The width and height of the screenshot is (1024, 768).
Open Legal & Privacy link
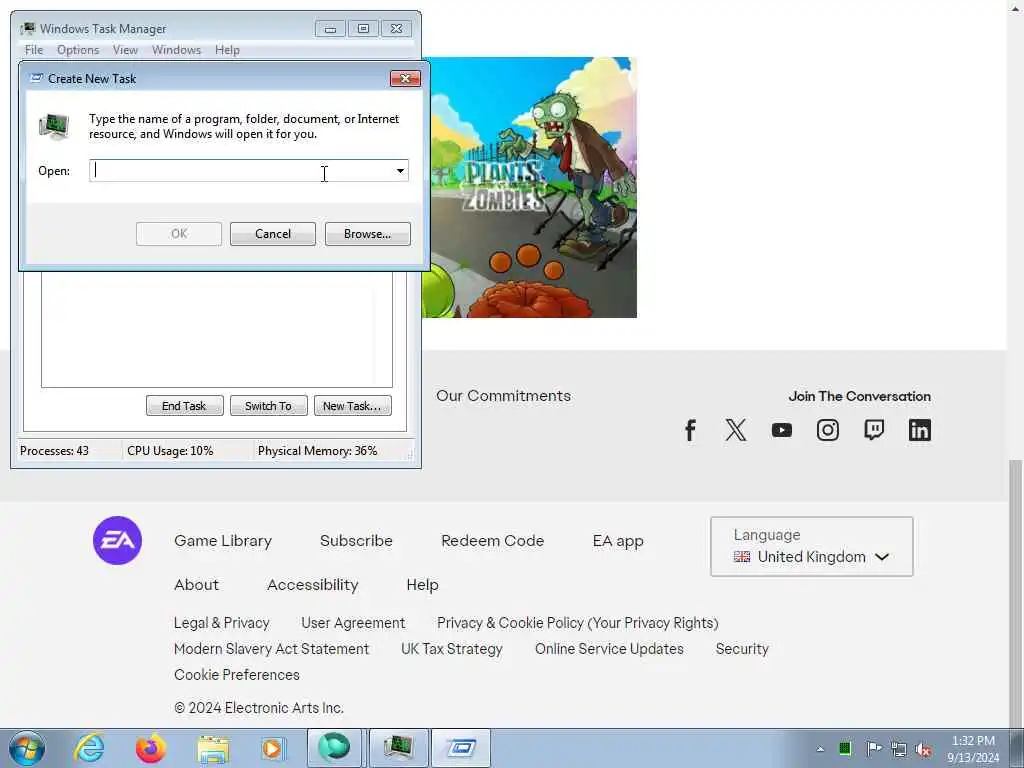[221, 622]
